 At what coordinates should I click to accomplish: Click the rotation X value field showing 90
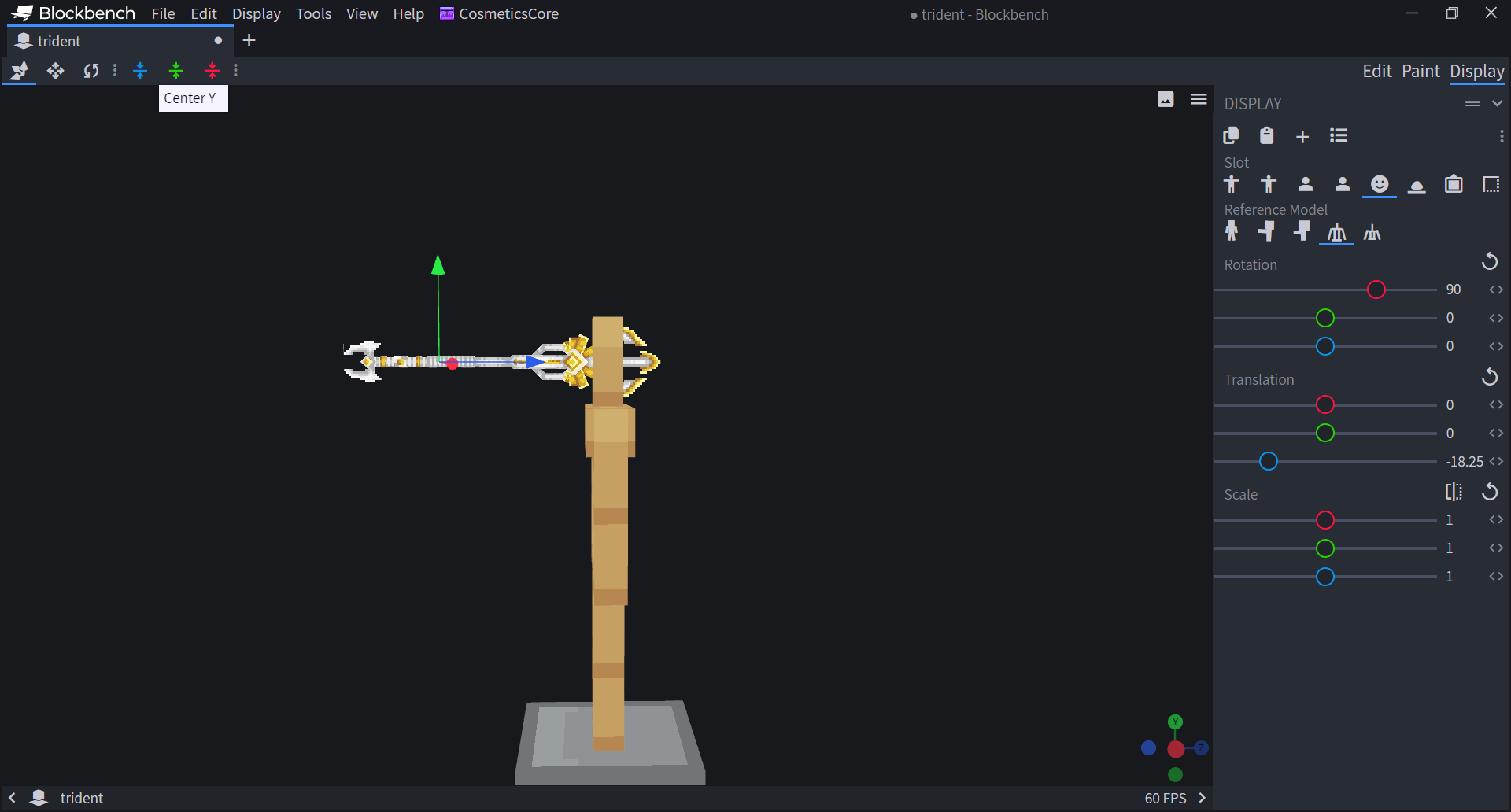tap(1453, 290)
